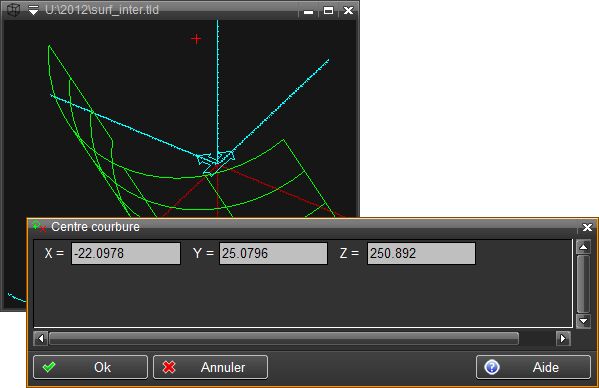Click the horizontal scrollbar left arrow
The height and width of the screenshot is (388, 599).
coord(41,338)
